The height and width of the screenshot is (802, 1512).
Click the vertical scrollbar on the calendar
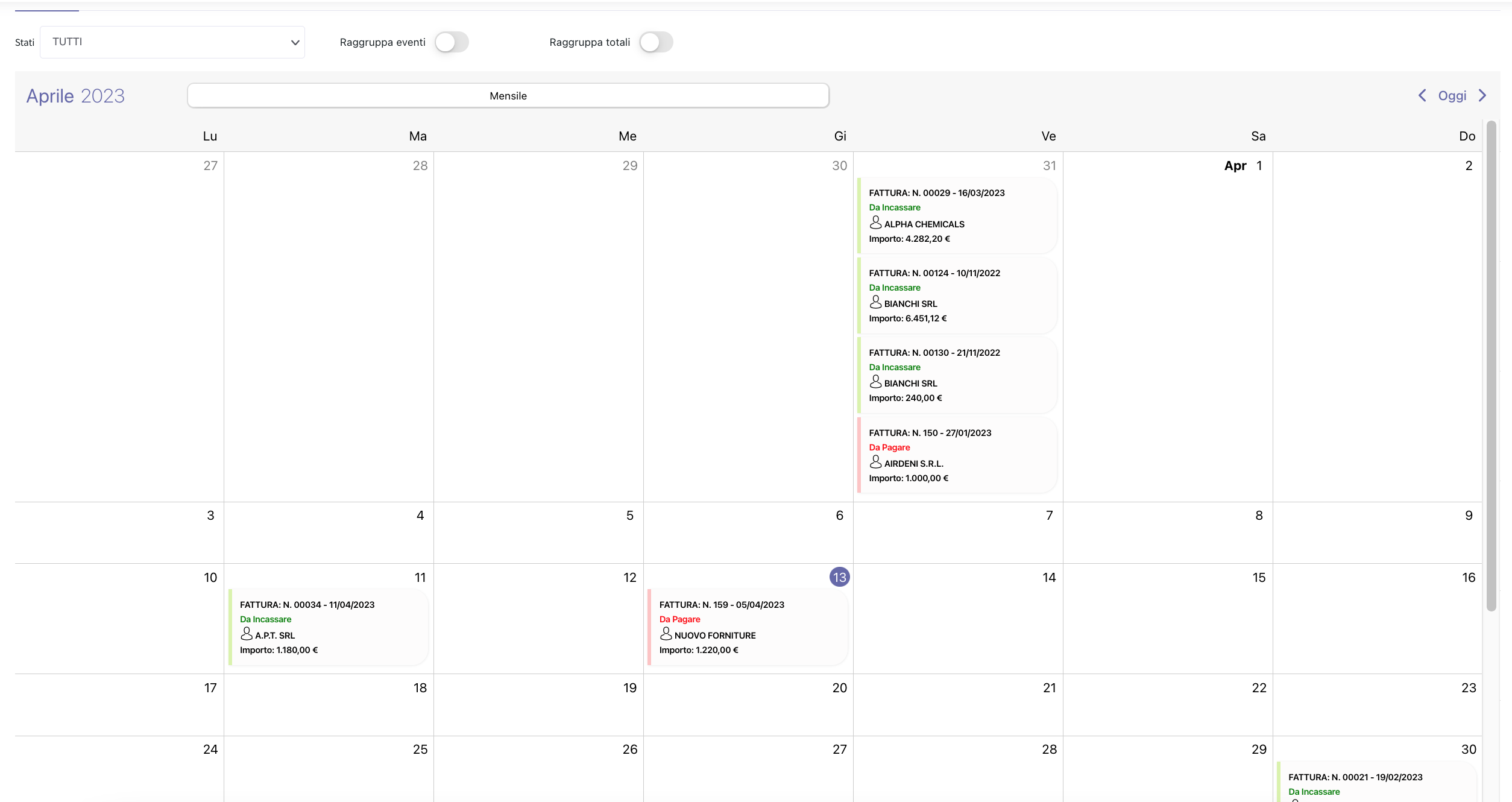click(1492, 366)
